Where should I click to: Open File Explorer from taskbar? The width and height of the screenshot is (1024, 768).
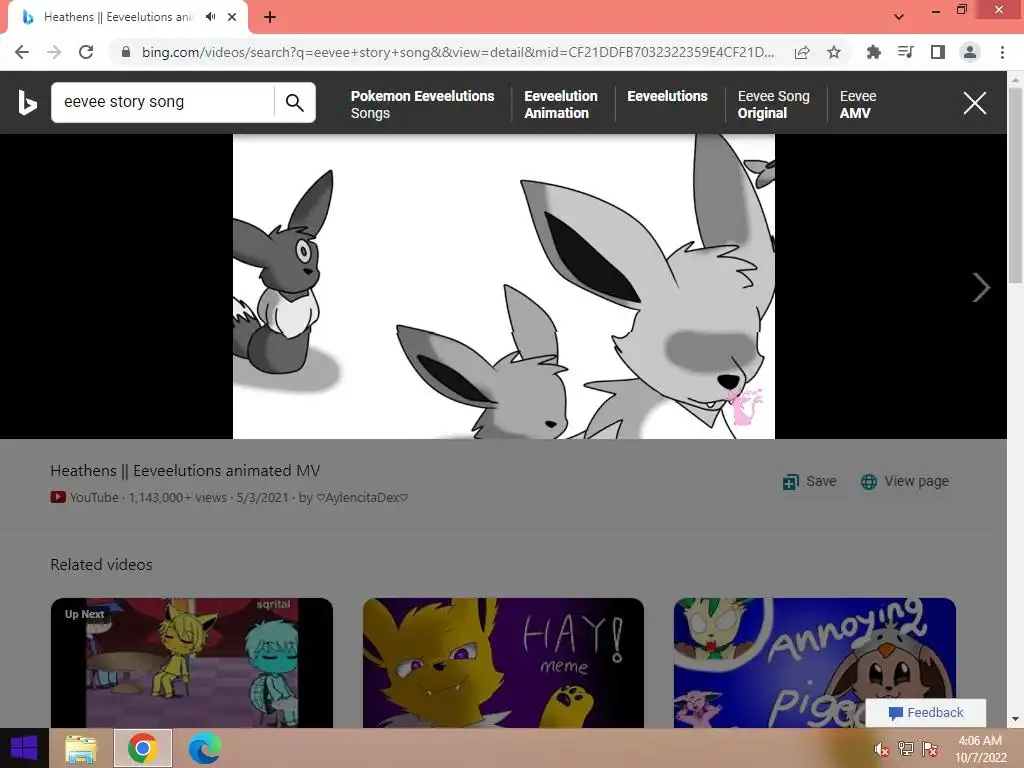point(81,748)
